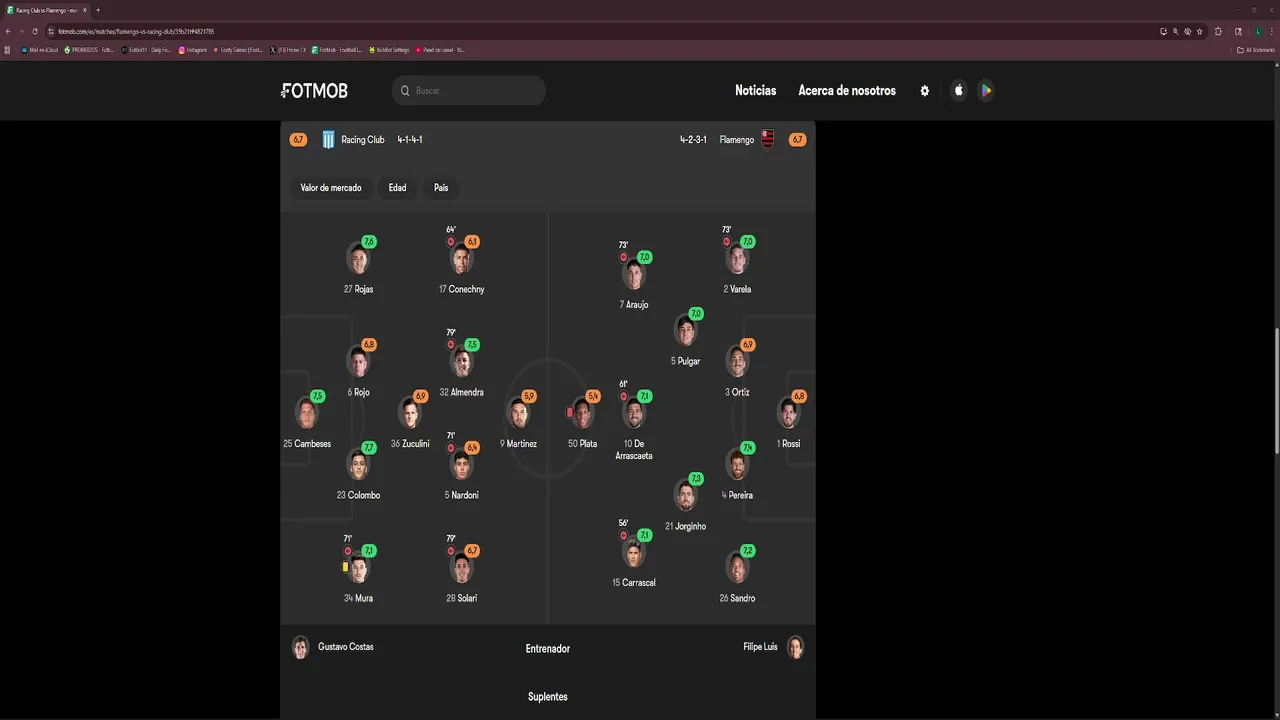Image resolution: width=1280 pixels, height=720 pixels.
Task: Click the browser back arrow
Action: (x=9, y=31)
